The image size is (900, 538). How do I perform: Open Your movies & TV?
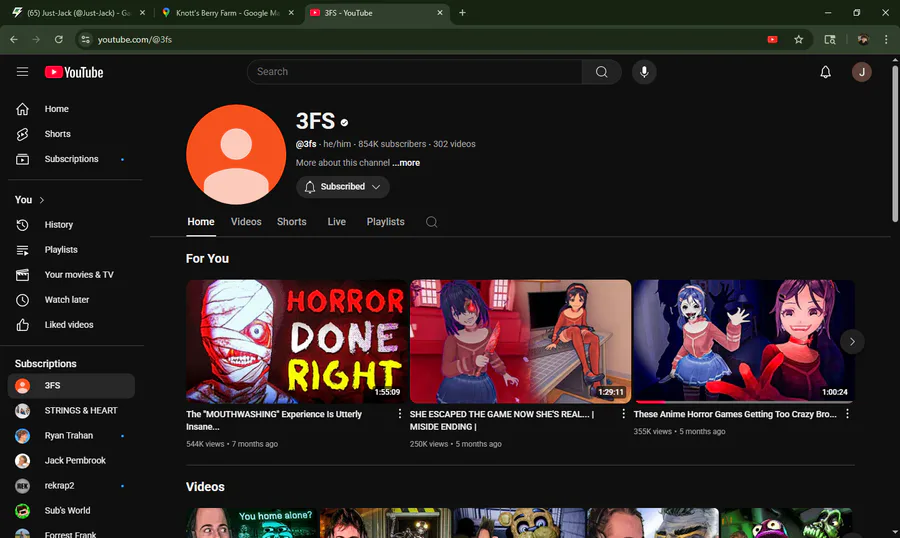[x=72, y=274]
